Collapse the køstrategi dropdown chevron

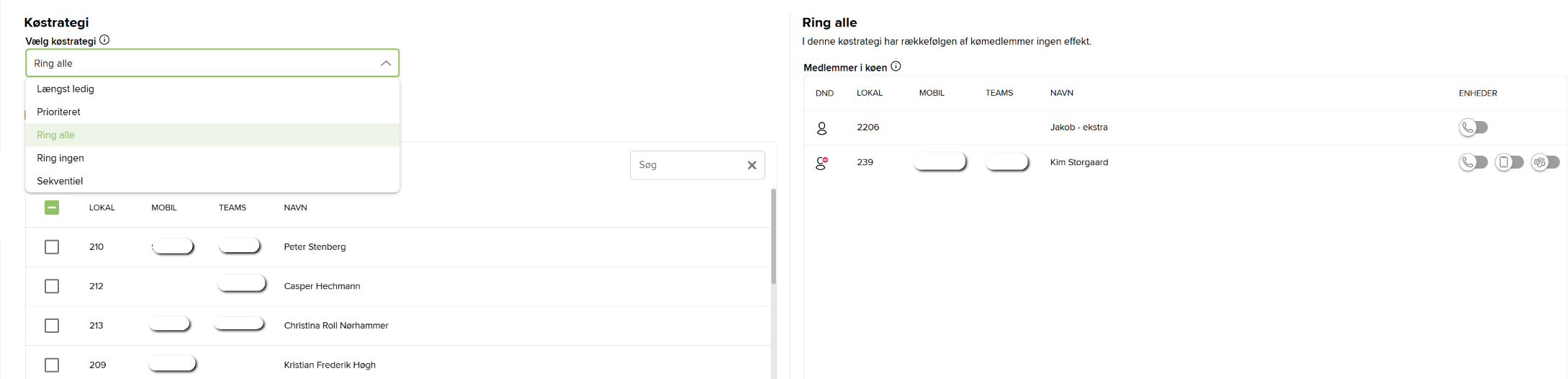point(386,63)
